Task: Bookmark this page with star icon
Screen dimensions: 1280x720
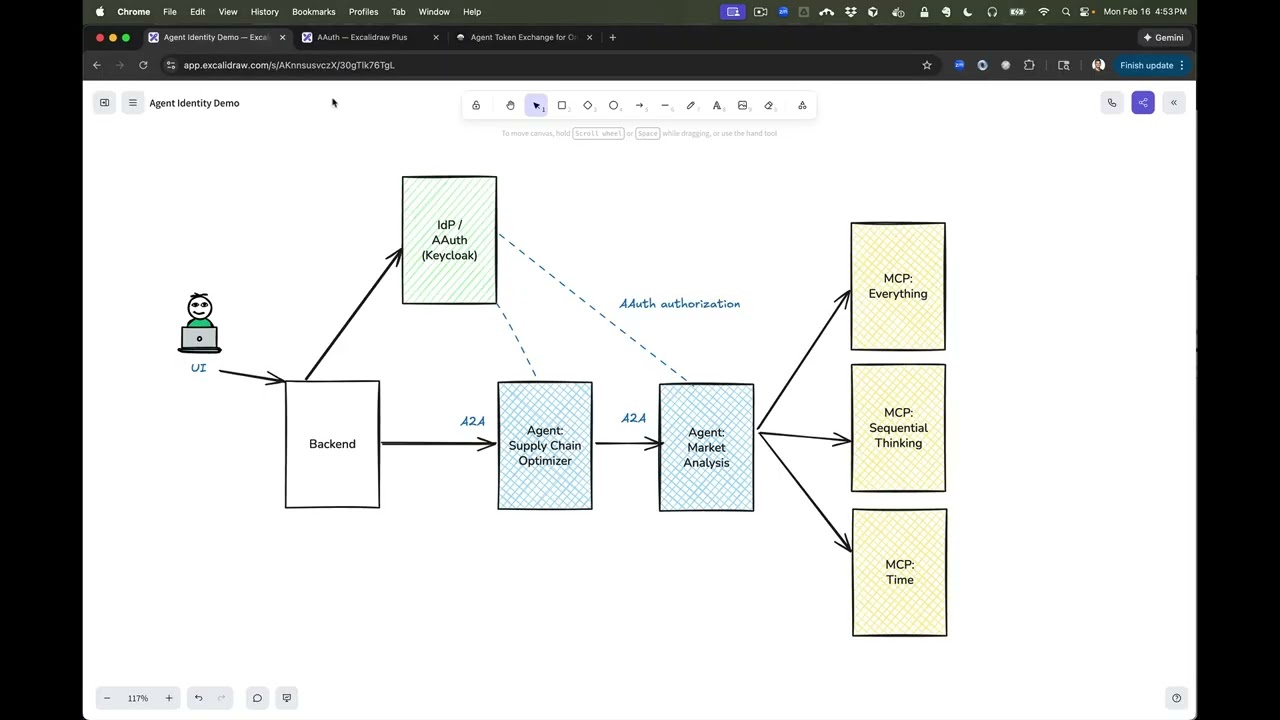Action: tap(927, 65)
